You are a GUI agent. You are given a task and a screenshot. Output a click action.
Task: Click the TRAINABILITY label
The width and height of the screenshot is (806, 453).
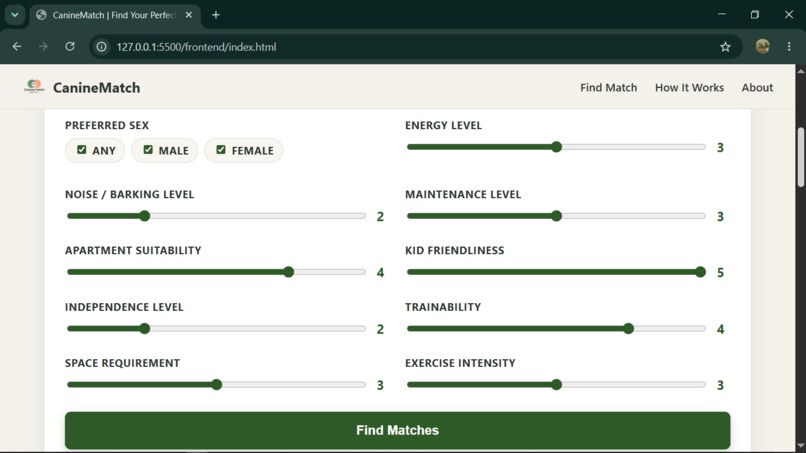(443, 307)
